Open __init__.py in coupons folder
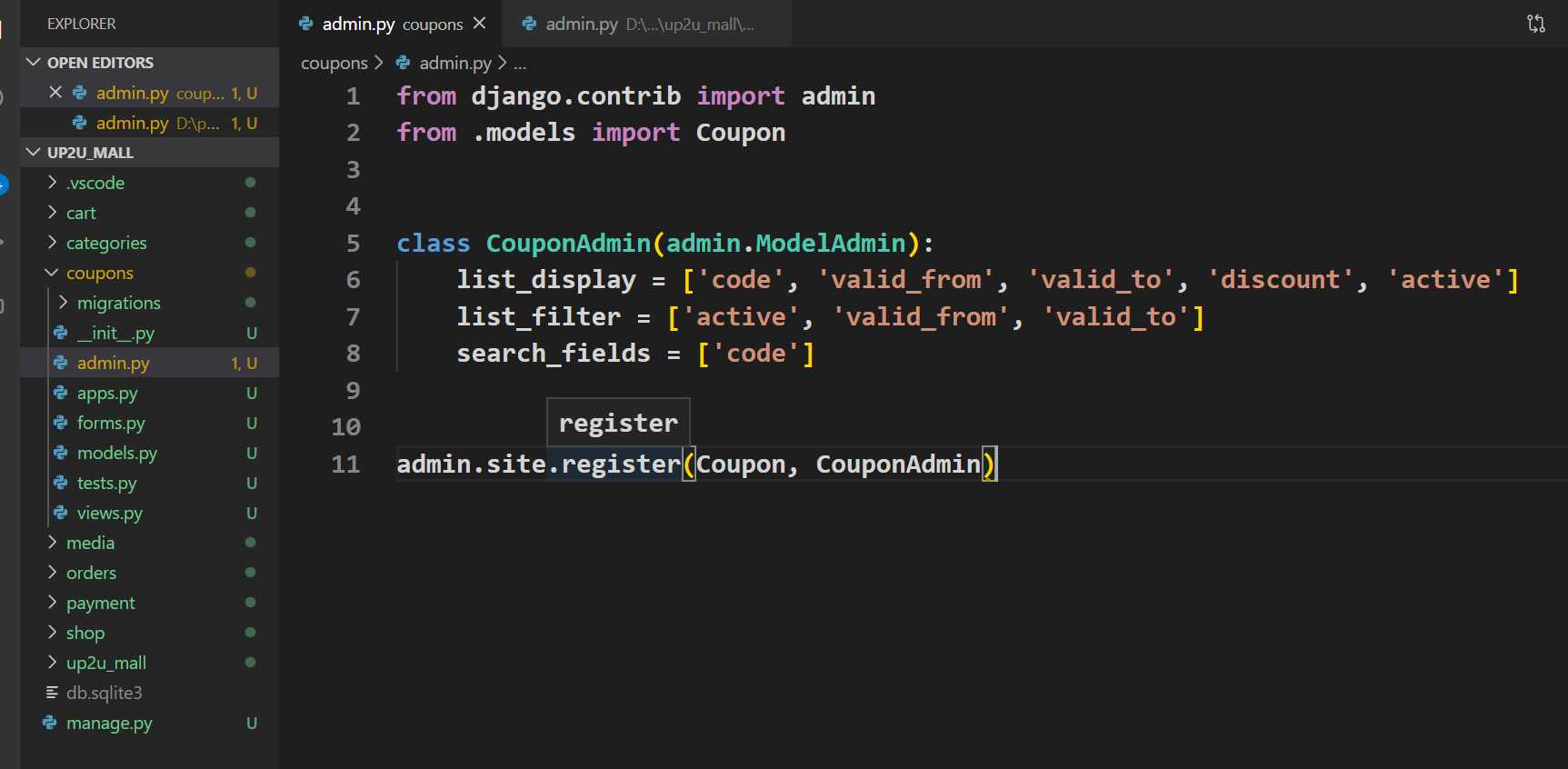Image resolution: width=1568 pixels, height=769 pixels. coord(150,333)
